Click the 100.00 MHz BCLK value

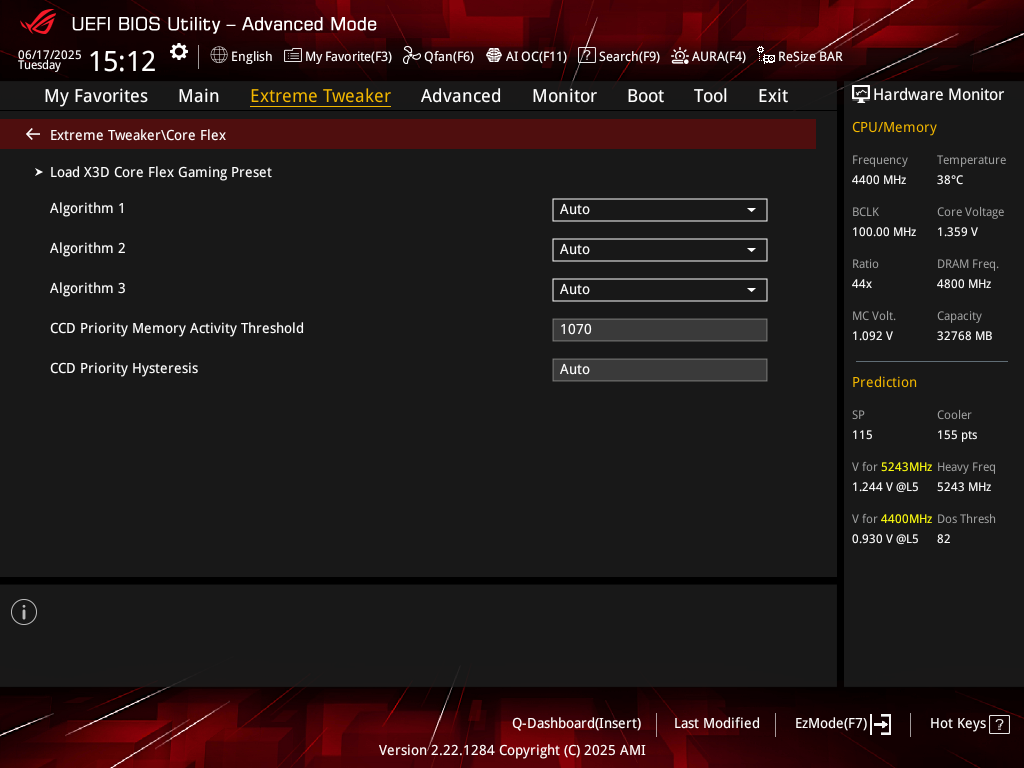[x=884, y=232]
